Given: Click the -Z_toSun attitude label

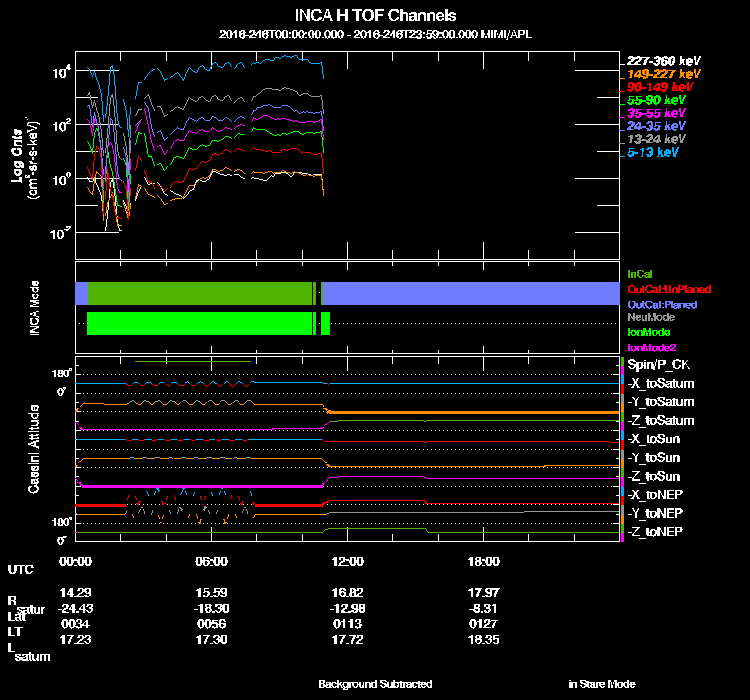Looking at the screenshot, I should point(653,476).
